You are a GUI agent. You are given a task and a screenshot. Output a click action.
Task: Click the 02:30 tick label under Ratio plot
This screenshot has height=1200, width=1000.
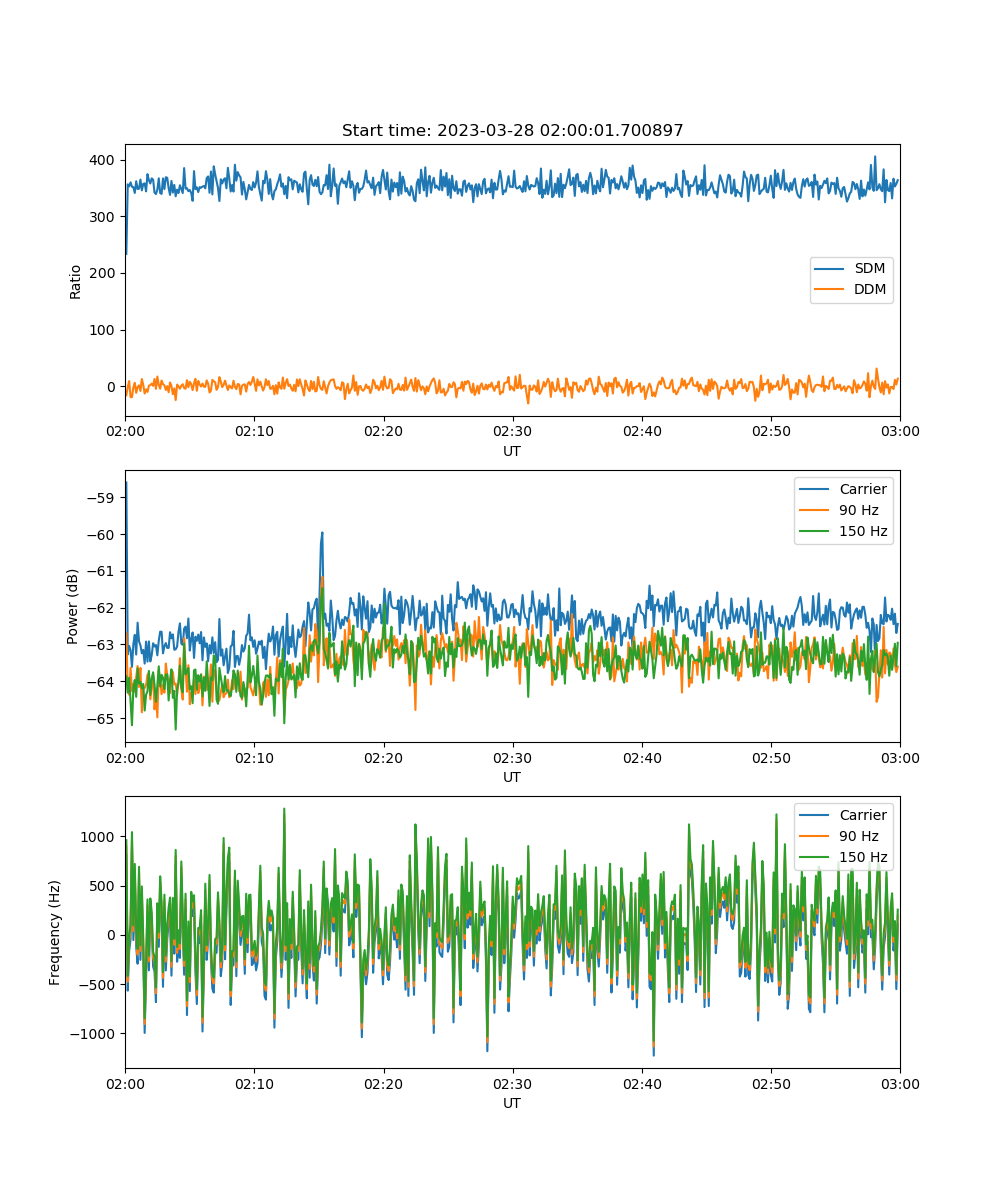click(512, 431)
